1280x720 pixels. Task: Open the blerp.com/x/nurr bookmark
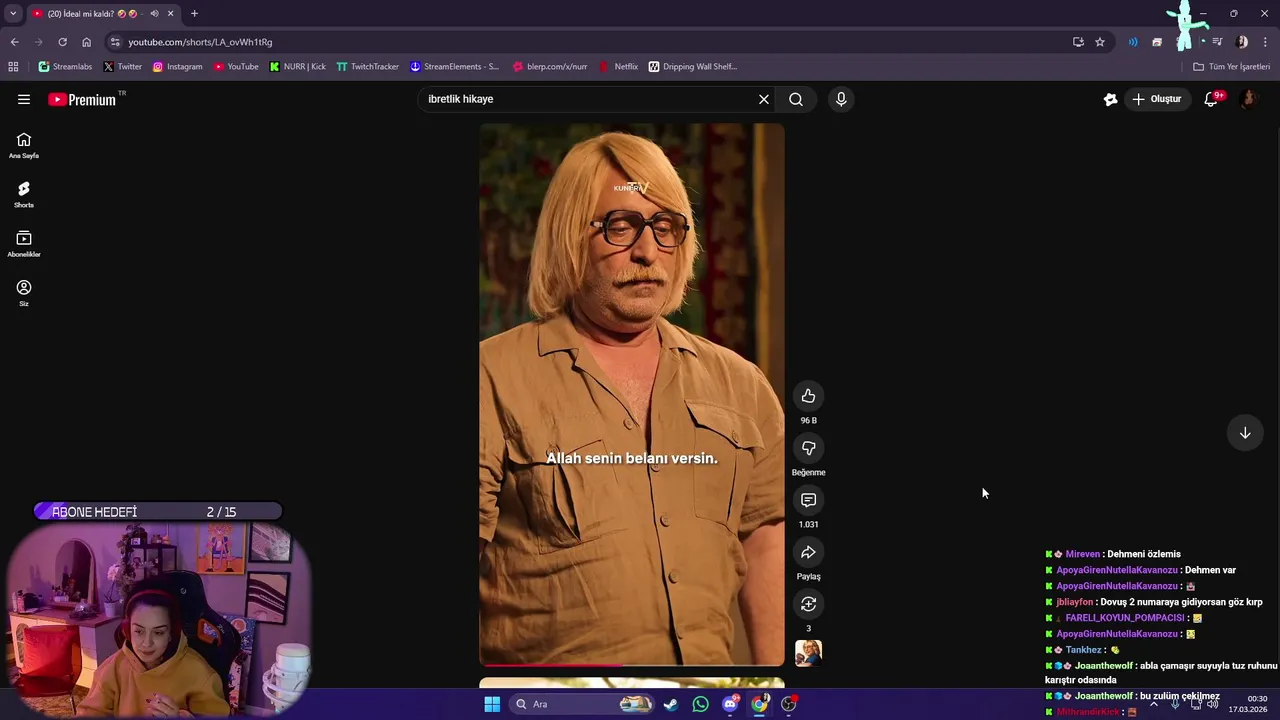click(549, 67)
